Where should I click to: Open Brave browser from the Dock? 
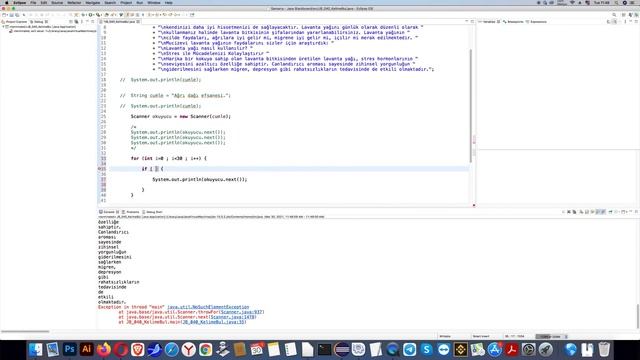pos(138,350)
